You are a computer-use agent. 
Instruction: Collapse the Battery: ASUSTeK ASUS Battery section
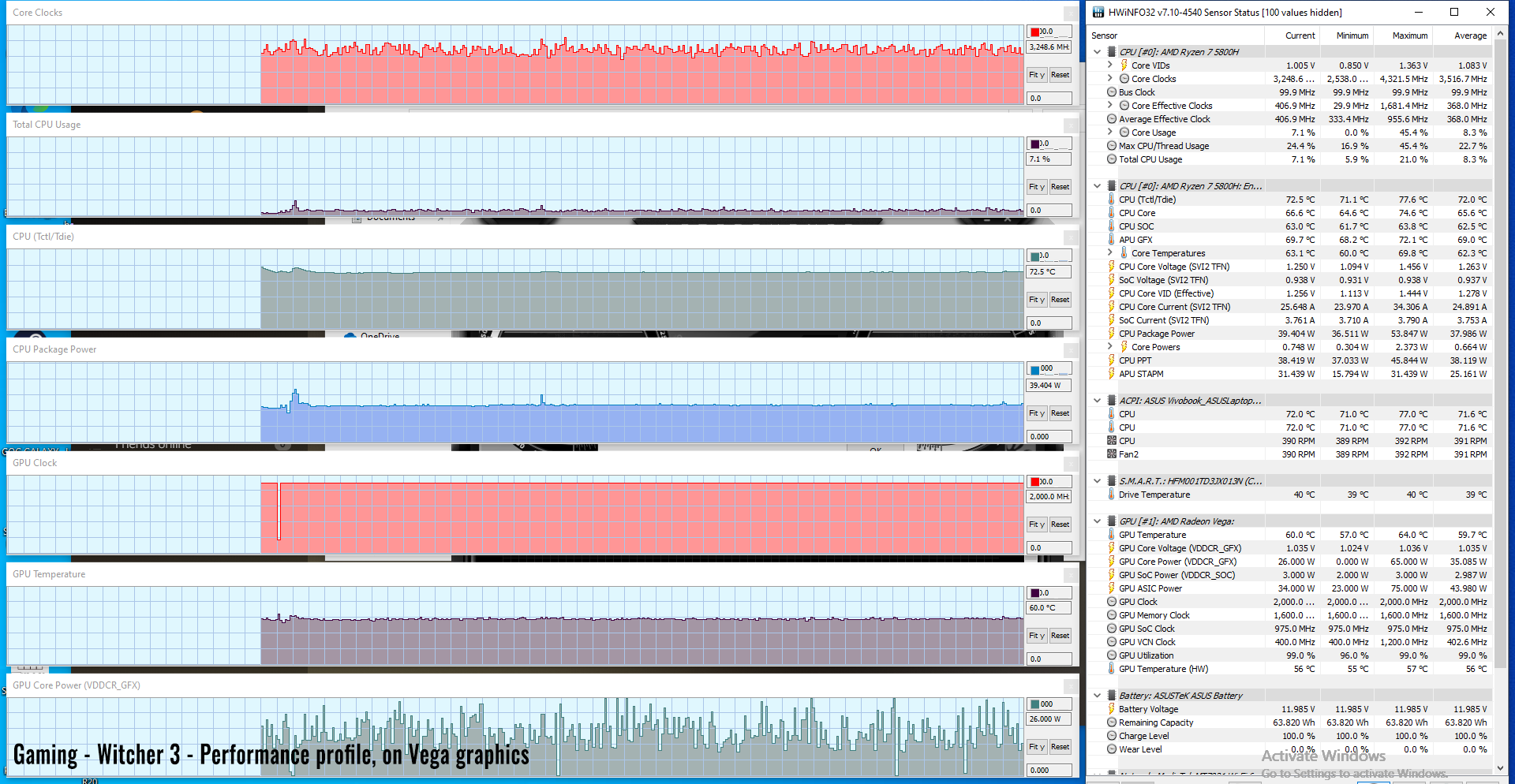point(1097,696)
